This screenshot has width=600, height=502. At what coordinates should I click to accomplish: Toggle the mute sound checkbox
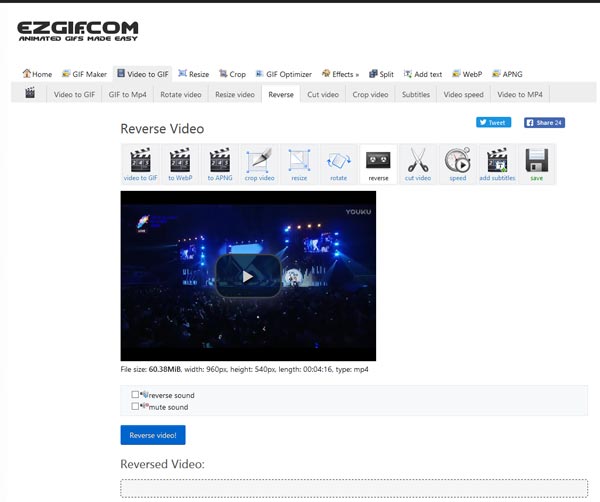[x=136, y=407]
